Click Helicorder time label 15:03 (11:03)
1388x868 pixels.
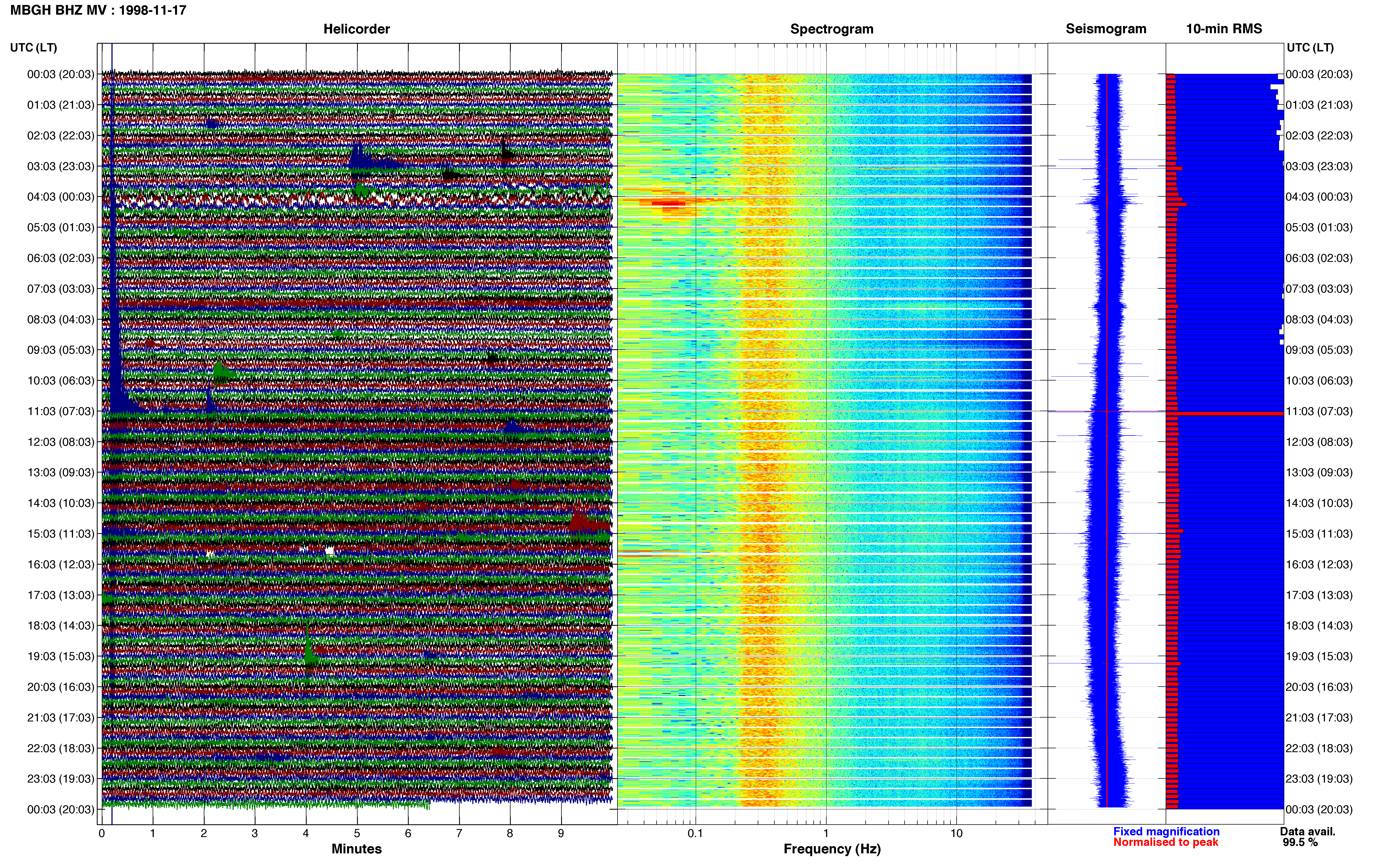coord(61,534)
